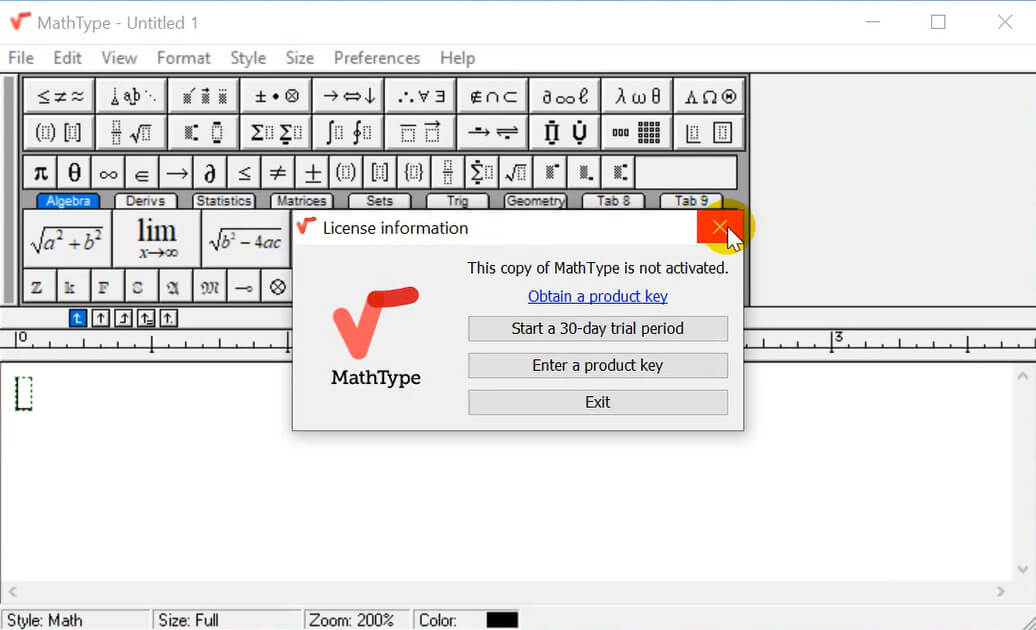1036x630 pixels.
Task: Insert the circled times symbol
Action: [278, 287]
